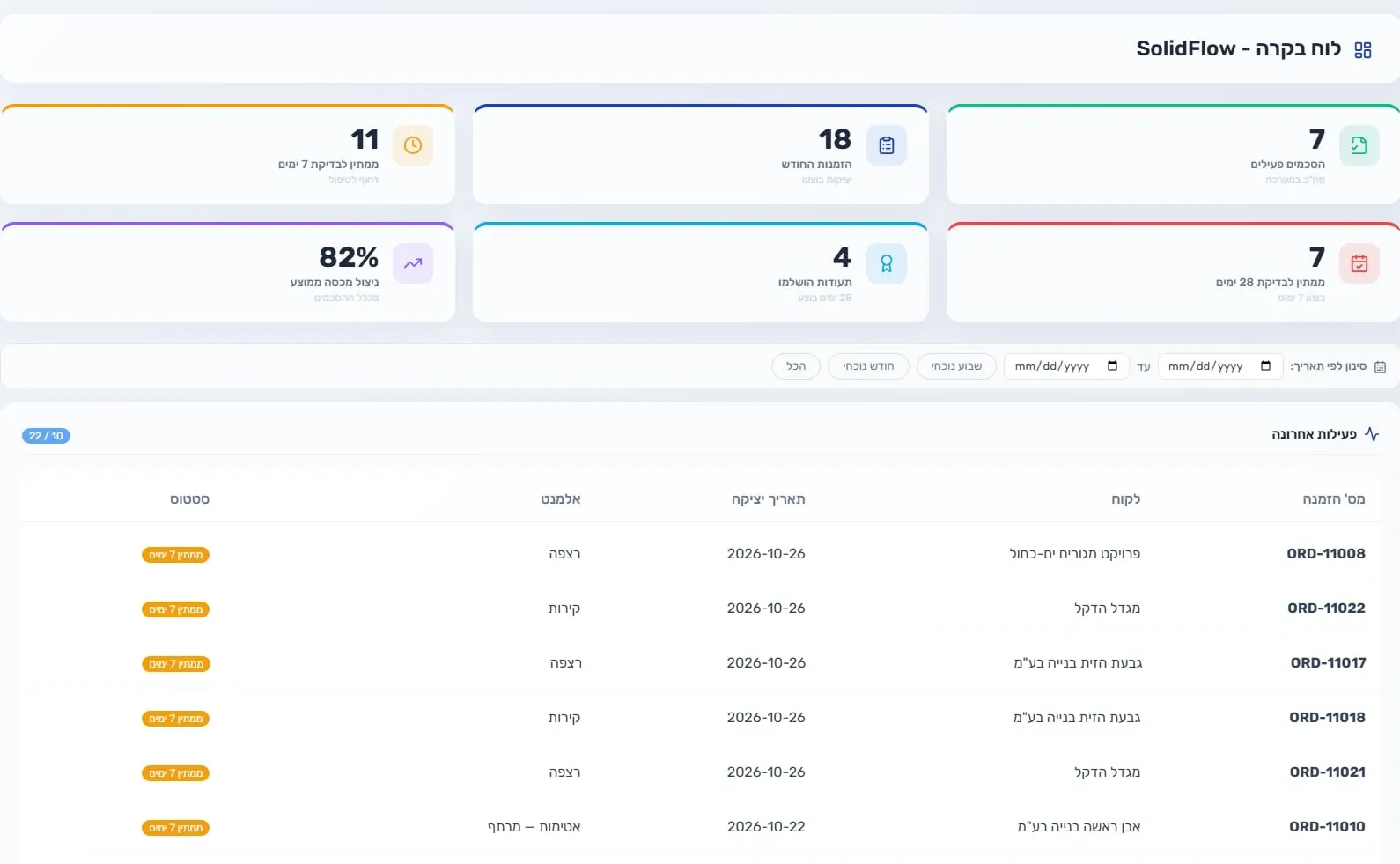This screenshot has height=864, width=1400.
Task: Click the פעילות אחרונה section heading
Action: click(1314, 434)
